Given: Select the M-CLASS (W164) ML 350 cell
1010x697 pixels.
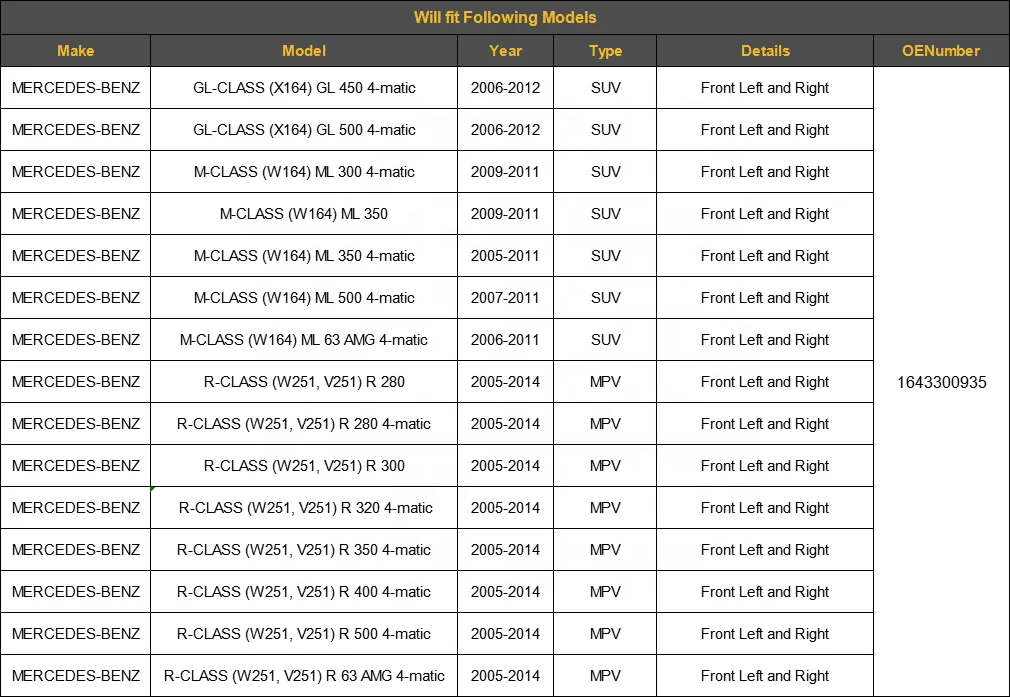Looking at the screenshot, I should (304, 214).
